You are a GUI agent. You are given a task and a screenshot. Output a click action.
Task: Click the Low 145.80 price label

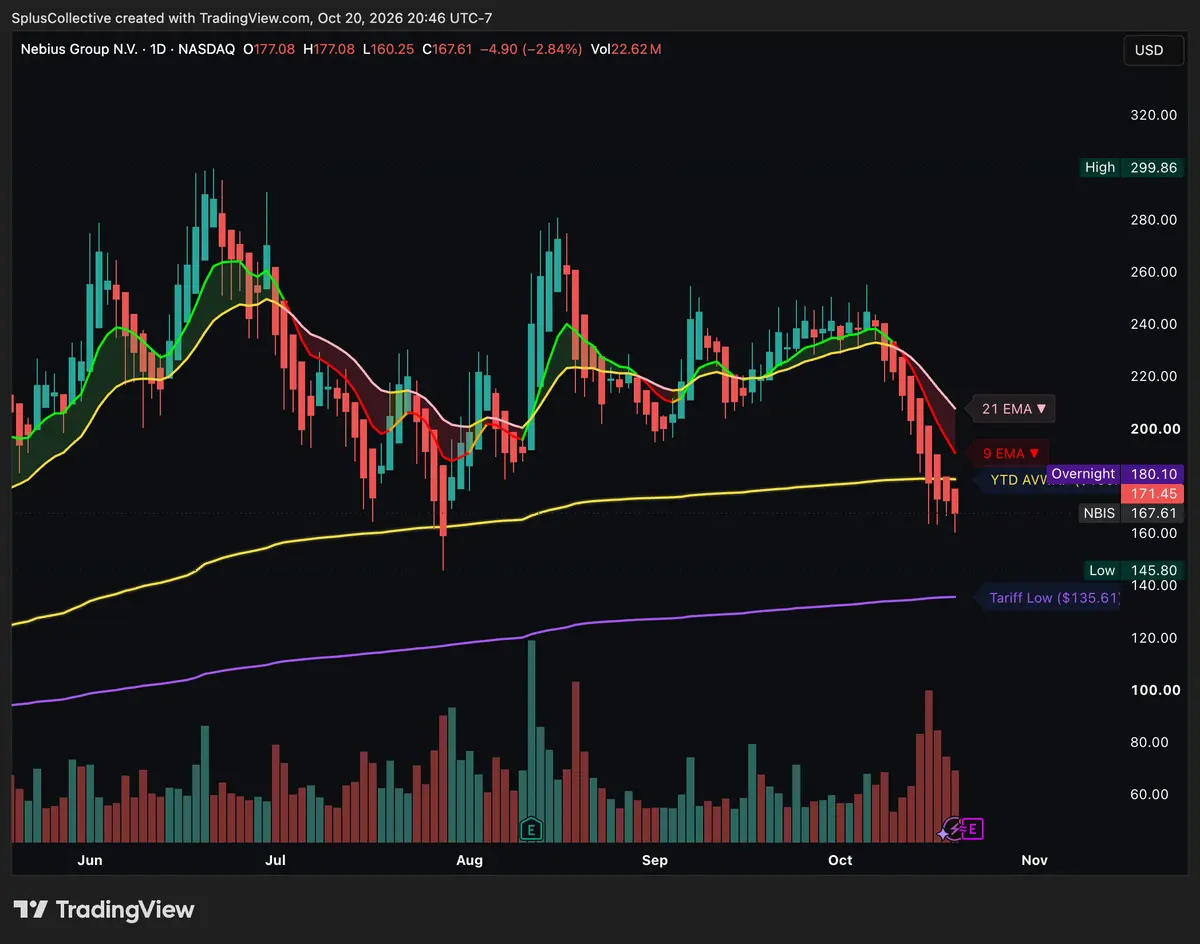point(1134,570)
